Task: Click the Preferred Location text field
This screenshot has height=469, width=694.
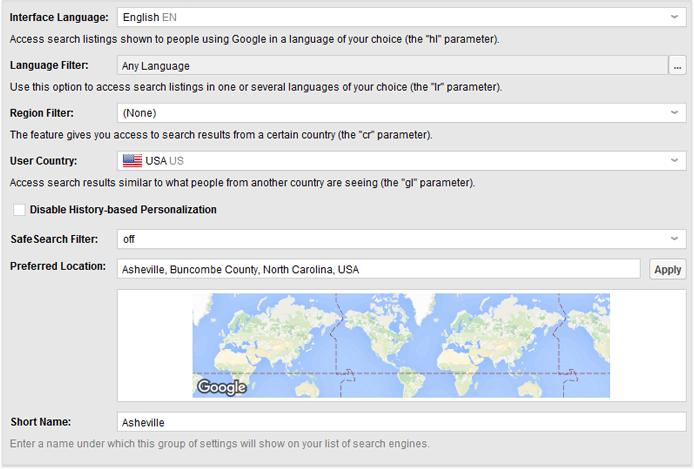Action: pyautogui.click(x=378, y=269)
